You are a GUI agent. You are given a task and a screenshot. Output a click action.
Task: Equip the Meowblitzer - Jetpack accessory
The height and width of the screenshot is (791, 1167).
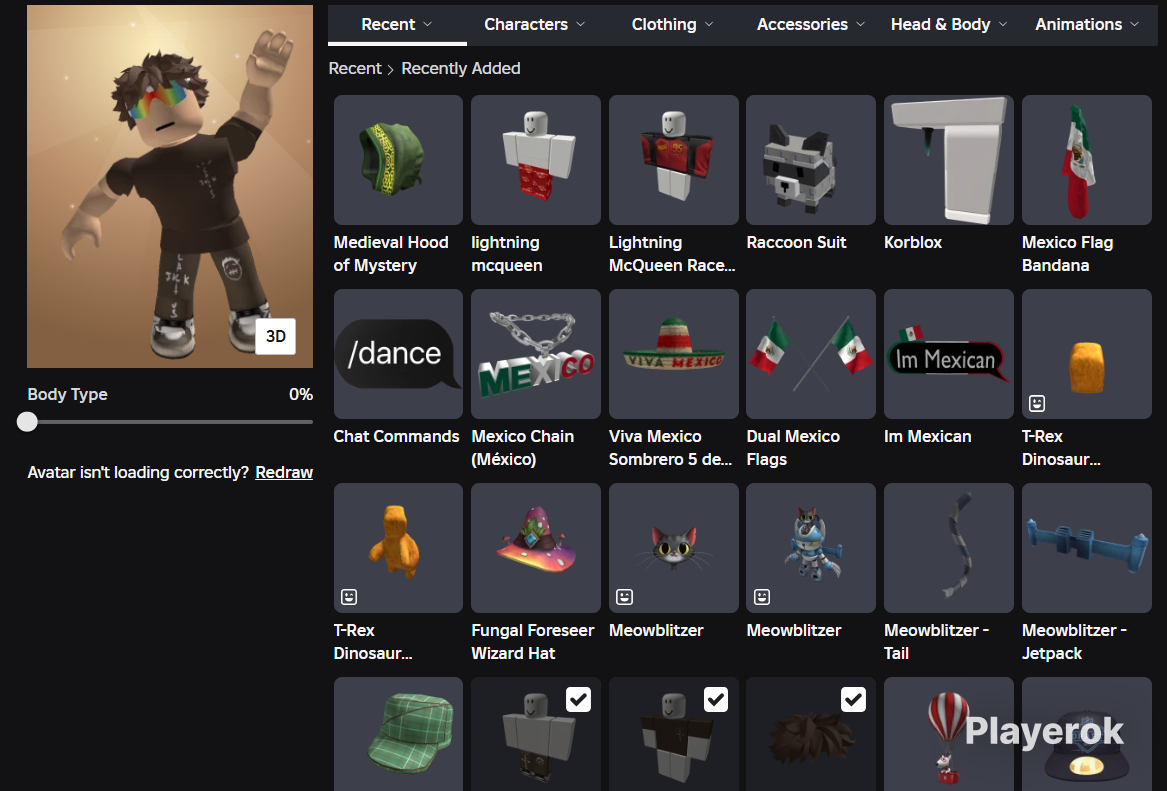click(x=1087, y=548)
